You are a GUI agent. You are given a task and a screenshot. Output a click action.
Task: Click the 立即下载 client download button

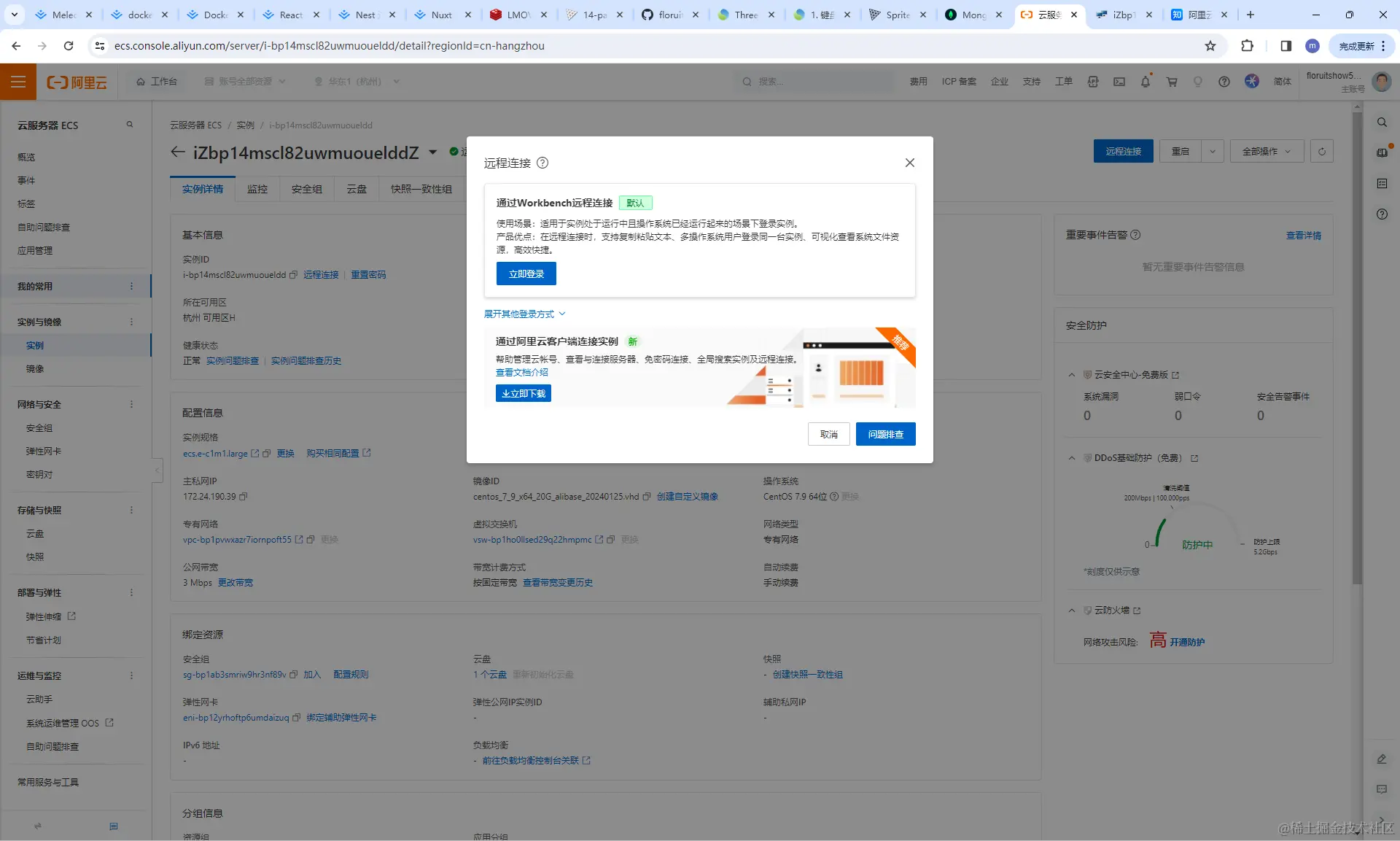(523, 393)
